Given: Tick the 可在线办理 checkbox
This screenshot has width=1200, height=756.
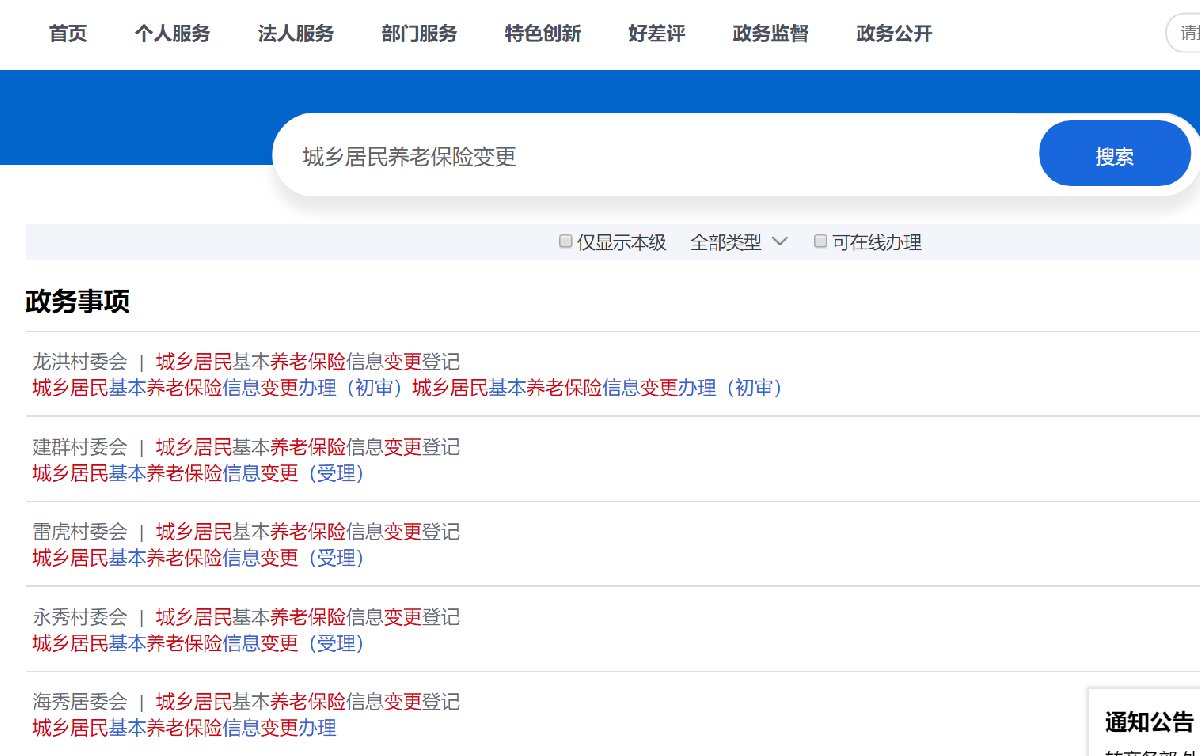Looking at the screenshot, I should coord(821,242).
